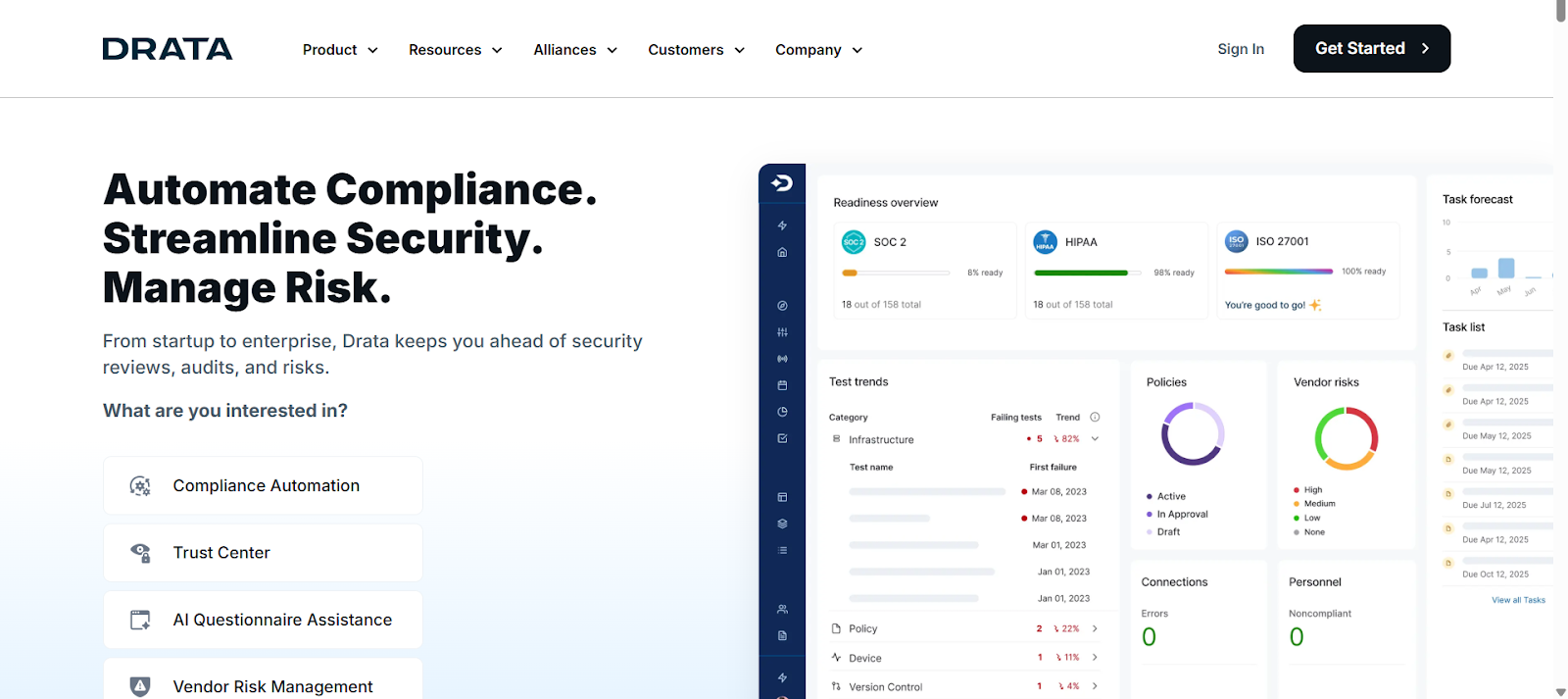This screenshot has width=1568, height=699.
Task: Click the task icon beside Due Jul 12, 2025
Action: click(1448, 493)
